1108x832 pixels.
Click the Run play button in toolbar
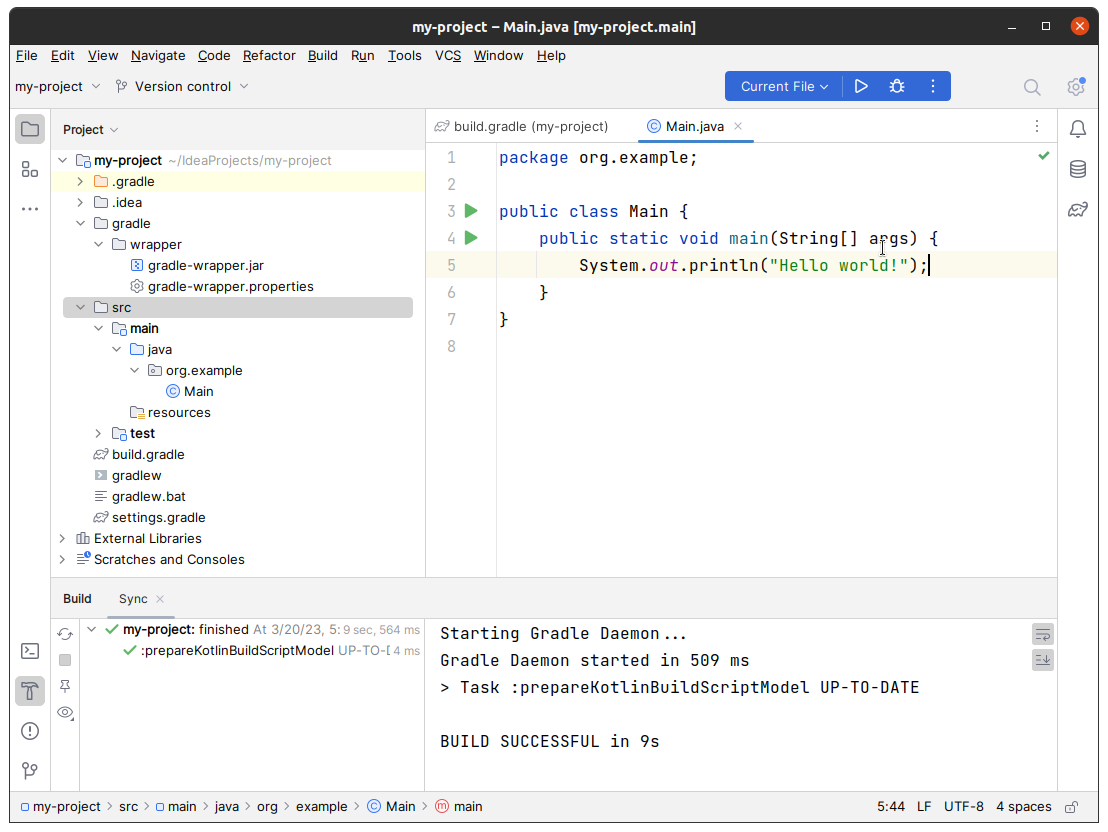pyautogui.click(x=861, y=86)
